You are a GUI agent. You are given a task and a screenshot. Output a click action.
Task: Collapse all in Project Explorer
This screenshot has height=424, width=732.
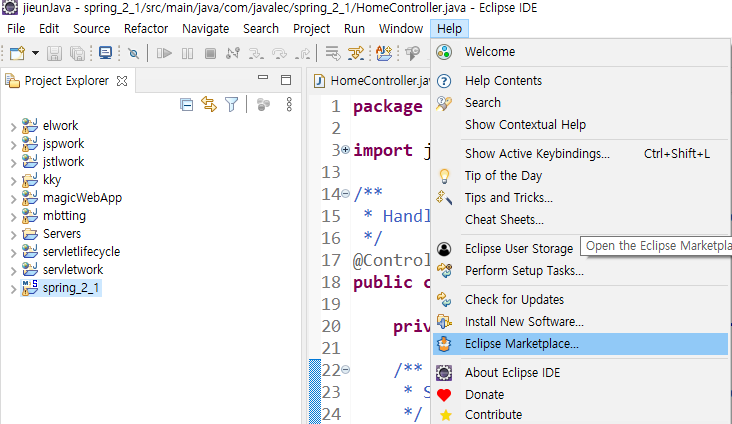(187, 105)
